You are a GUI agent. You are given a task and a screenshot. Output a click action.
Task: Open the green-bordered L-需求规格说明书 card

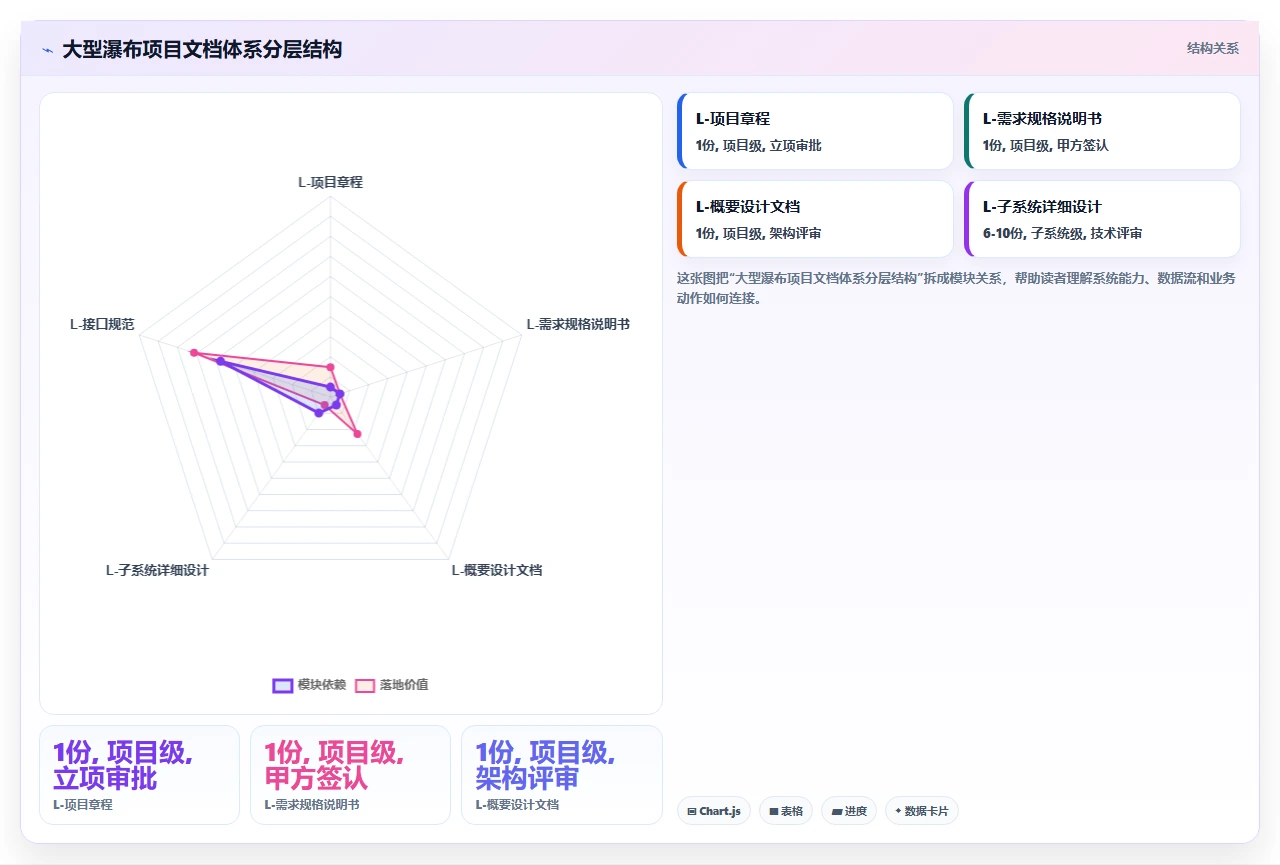[1102, 131]
